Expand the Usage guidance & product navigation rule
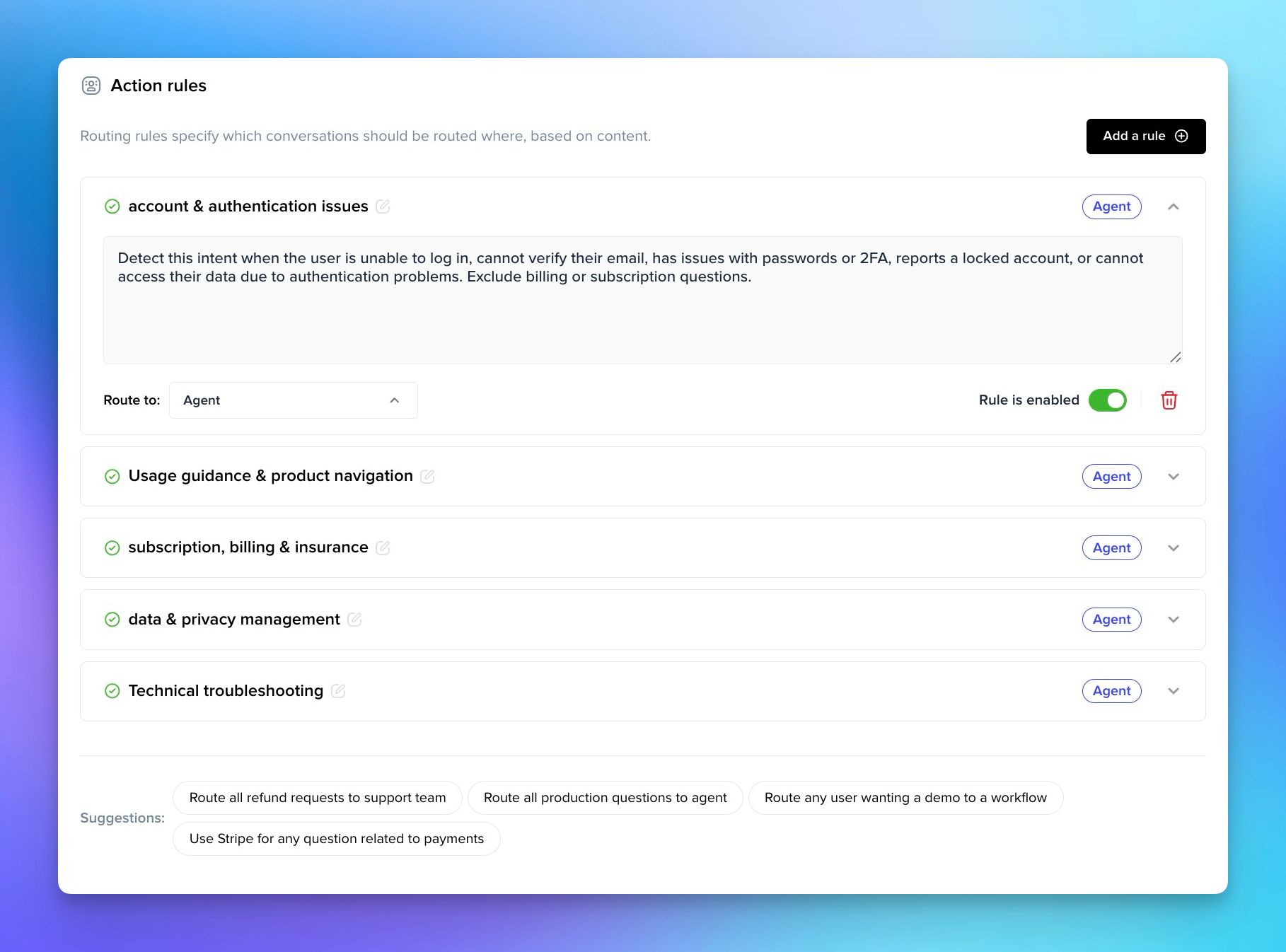The image size is (1286, 952). coord(1173,477)
